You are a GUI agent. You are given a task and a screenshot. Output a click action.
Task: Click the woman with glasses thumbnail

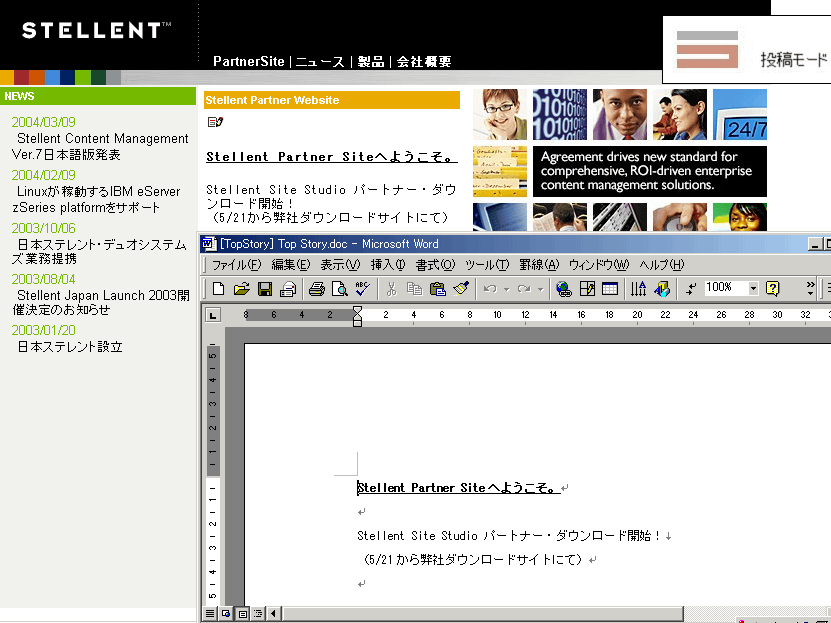(500, 114)
